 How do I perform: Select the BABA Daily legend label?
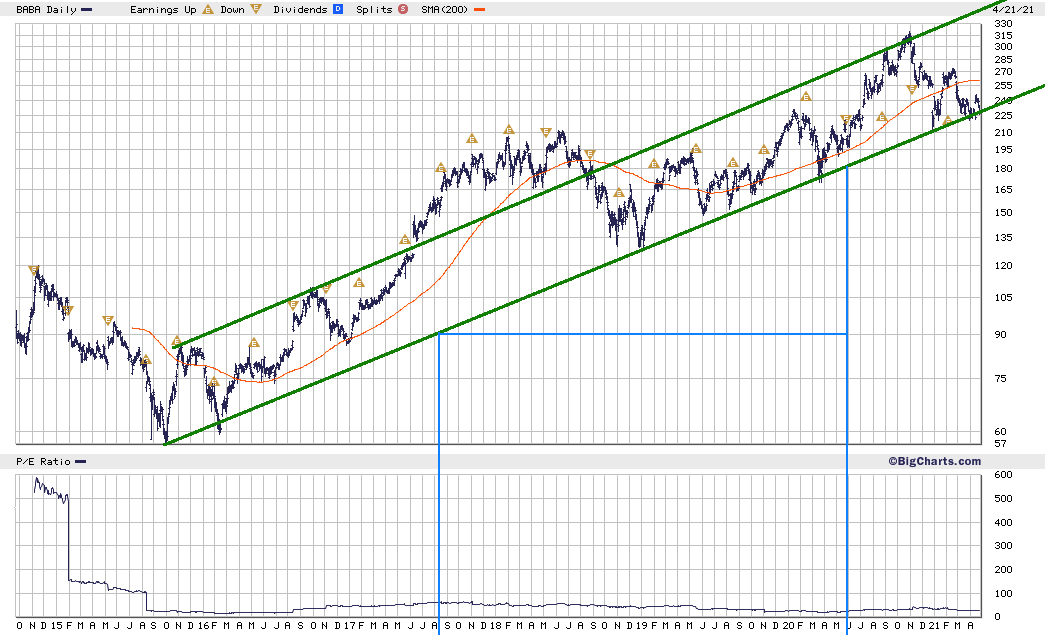click(x=47, y=9)
